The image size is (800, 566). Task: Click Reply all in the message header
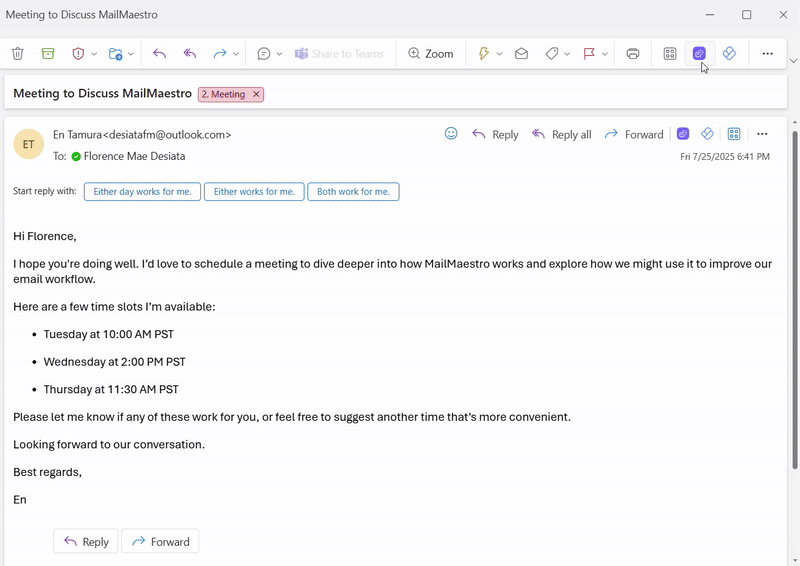click(561, 135)
